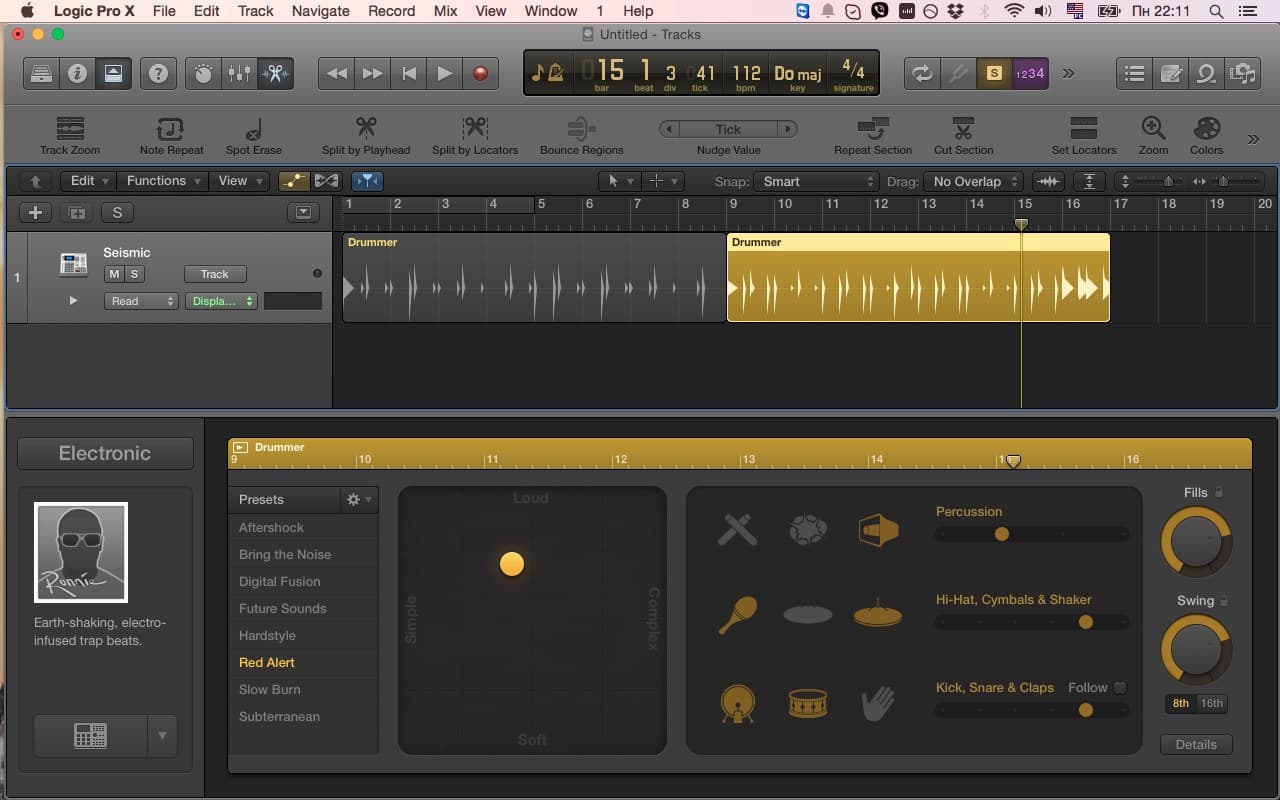Screen dimensions: 1280x800
Task: Switch Swing to 16th
Action: click(1211, 703)
